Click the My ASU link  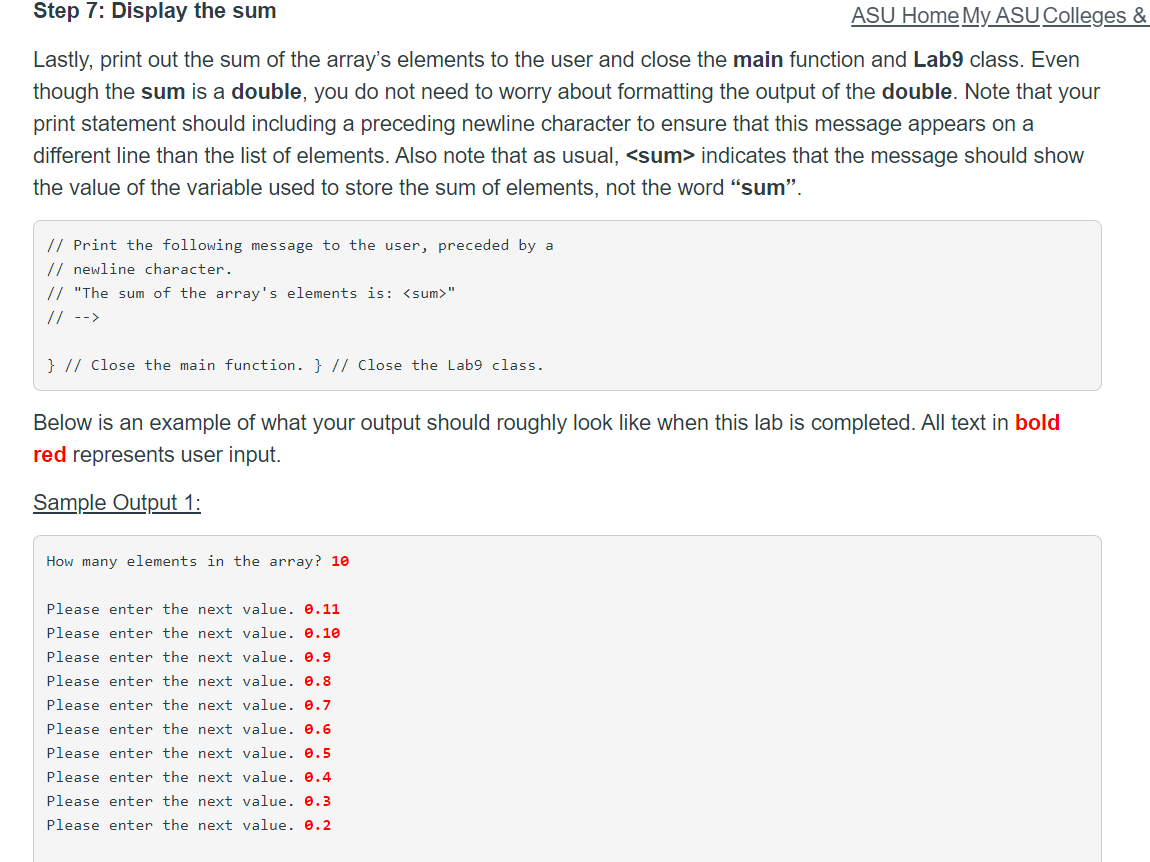coord(1000,16)
